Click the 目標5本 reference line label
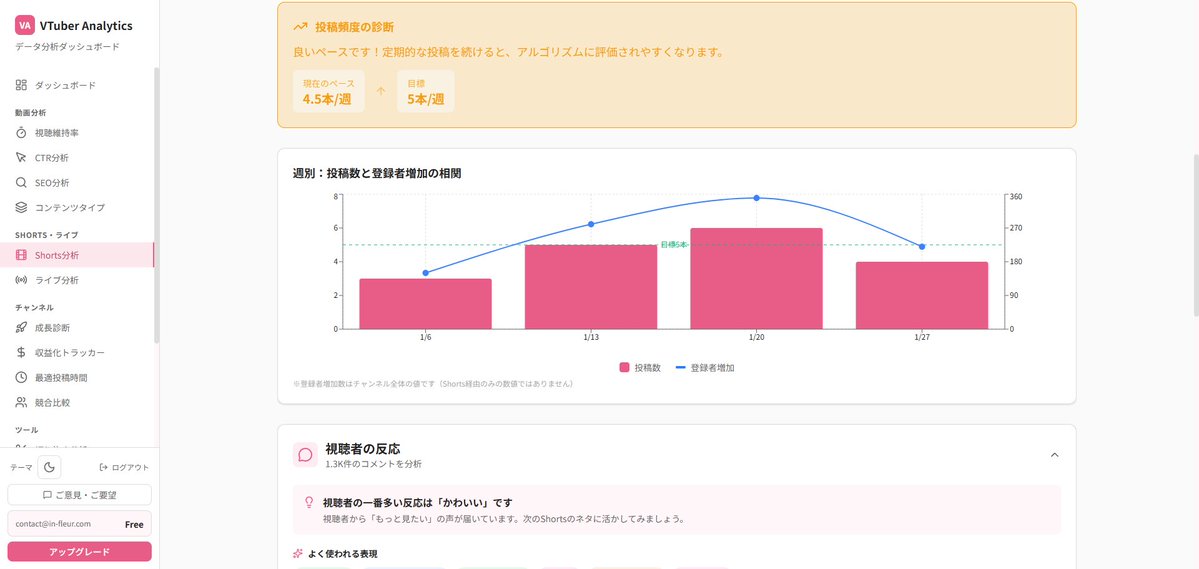 point(675,245)
